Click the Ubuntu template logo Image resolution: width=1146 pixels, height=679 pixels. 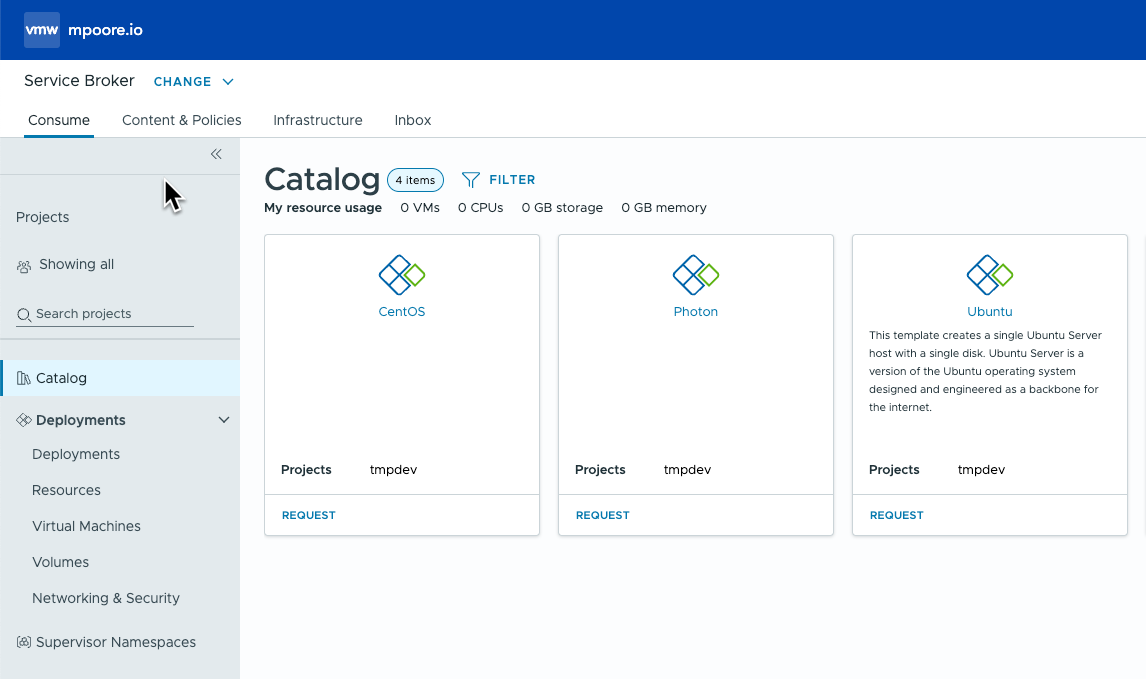(990, 275)
